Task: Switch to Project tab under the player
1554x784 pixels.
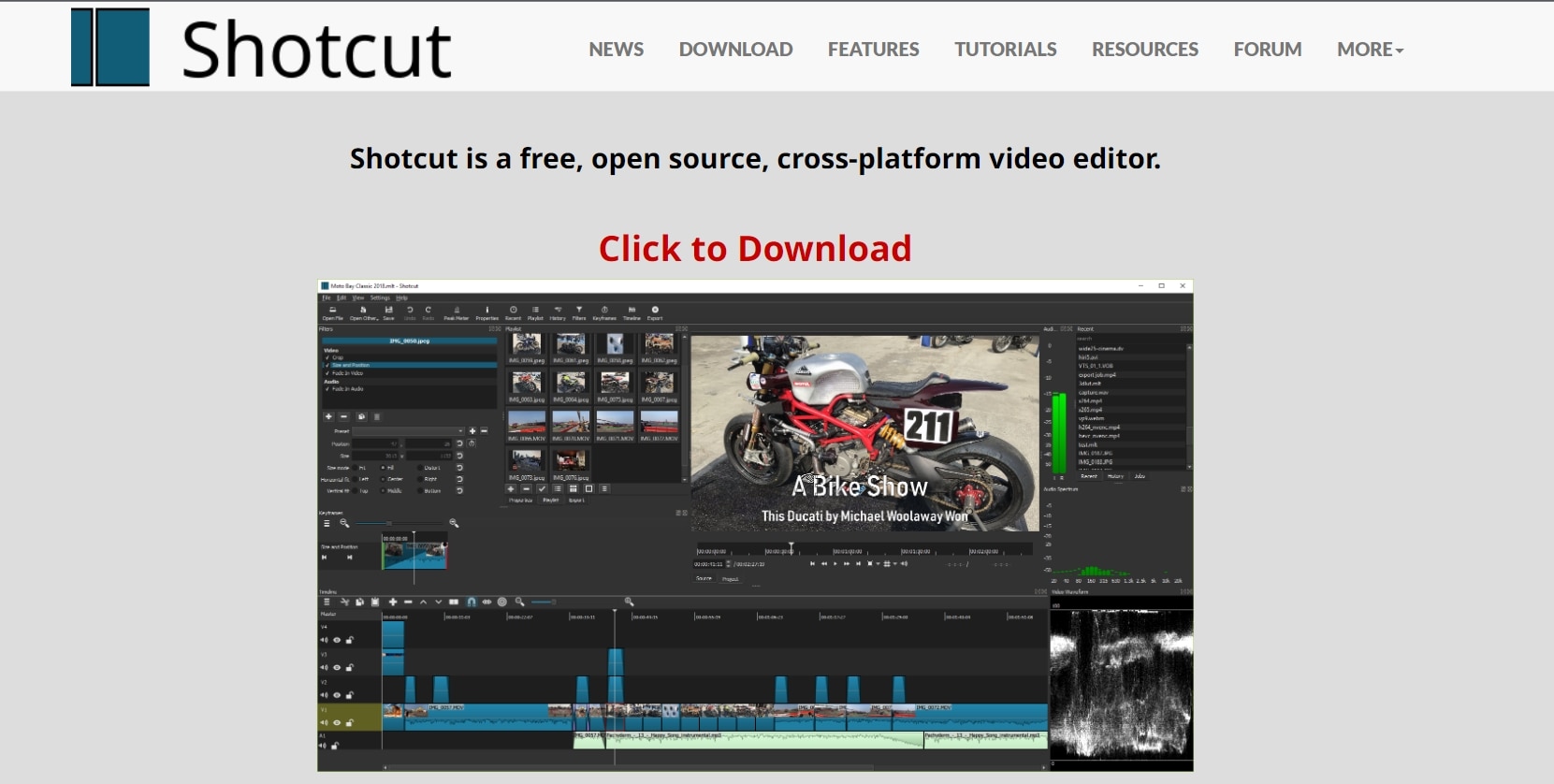Action: 730,579
